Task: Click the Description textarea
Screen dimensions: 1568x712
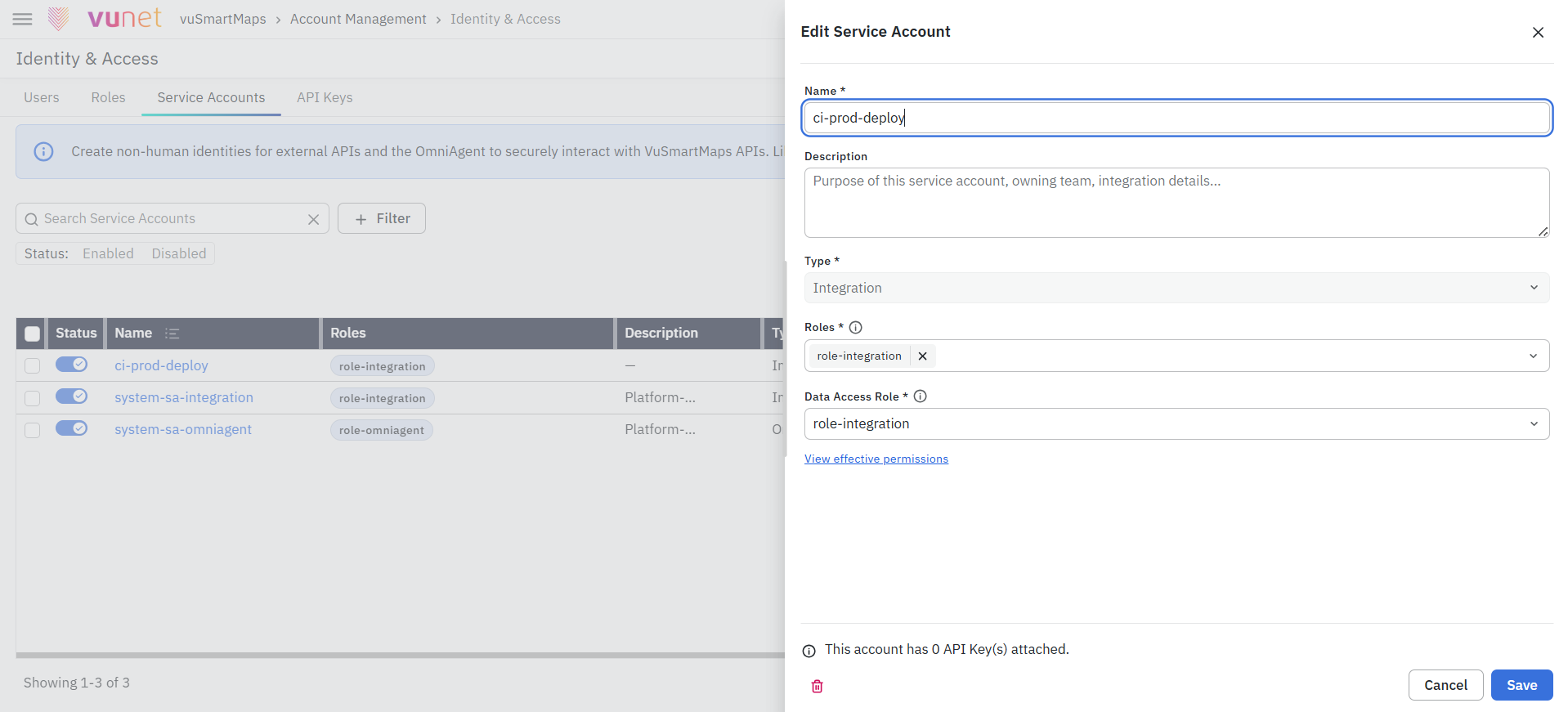Action: pos(1176,203)
